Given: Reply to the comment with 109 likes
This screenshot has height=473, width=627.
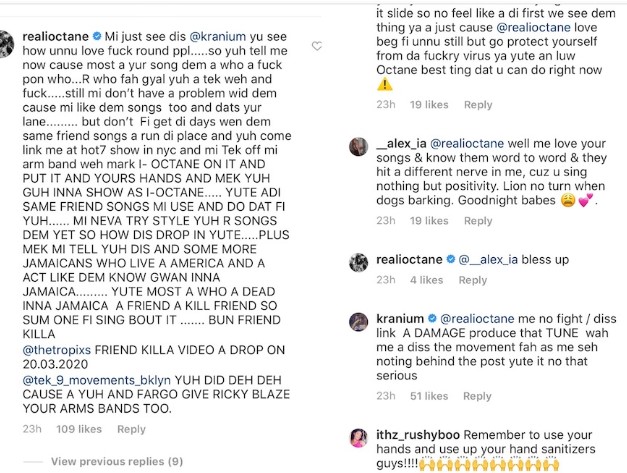Looking at the screenshot, I should [x=131, y=429].
